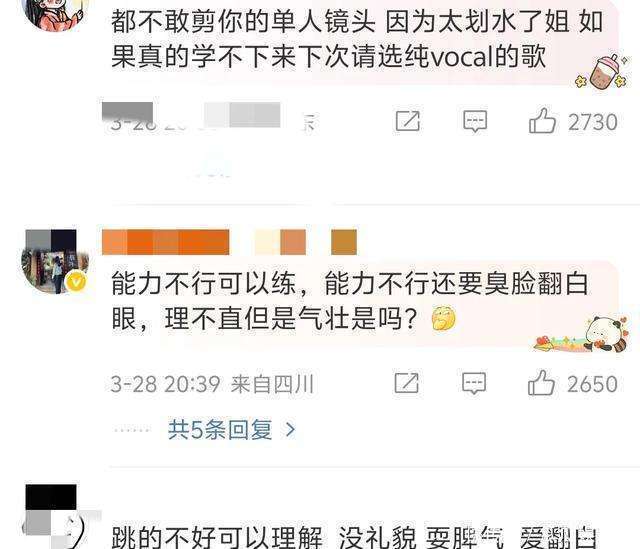The height and width of the screenshot is (549, 640).
Task: Open third commenter's pixelated avatar
Action: (55, 517)
